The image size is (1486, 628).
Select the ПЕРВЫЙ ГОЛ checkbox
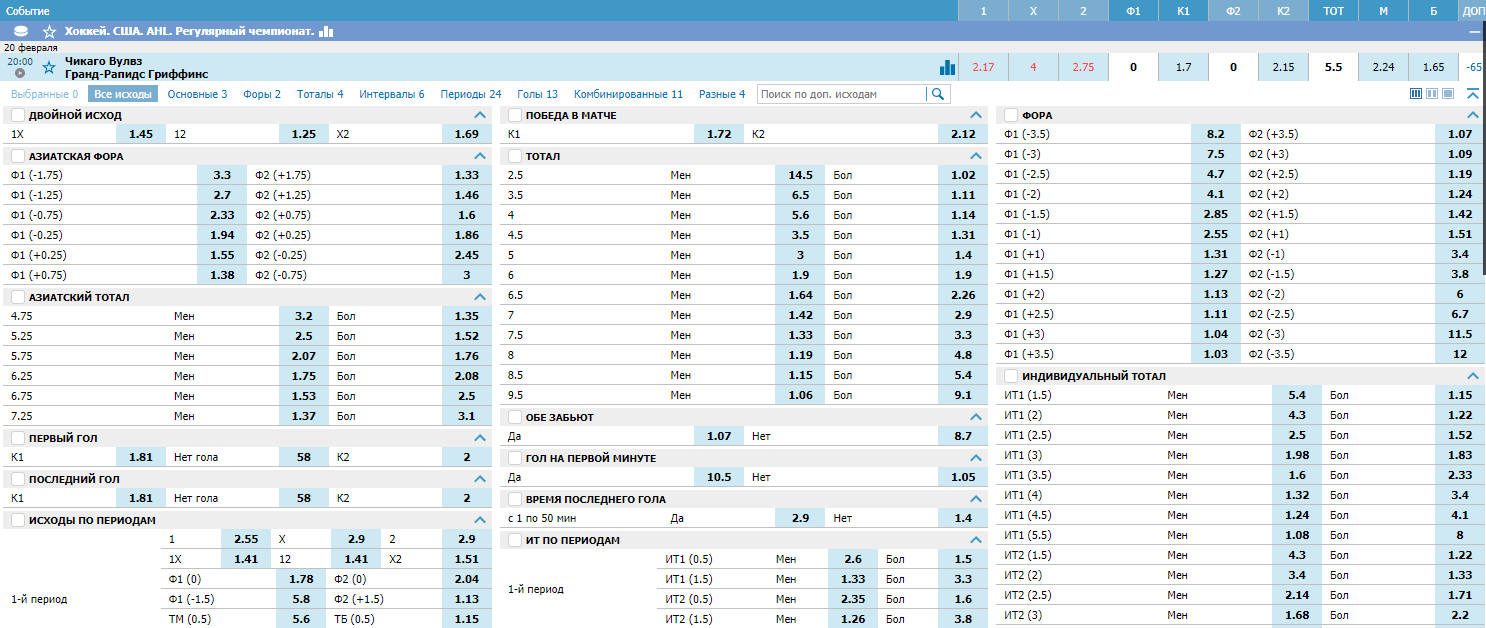(x=18, y=438)
